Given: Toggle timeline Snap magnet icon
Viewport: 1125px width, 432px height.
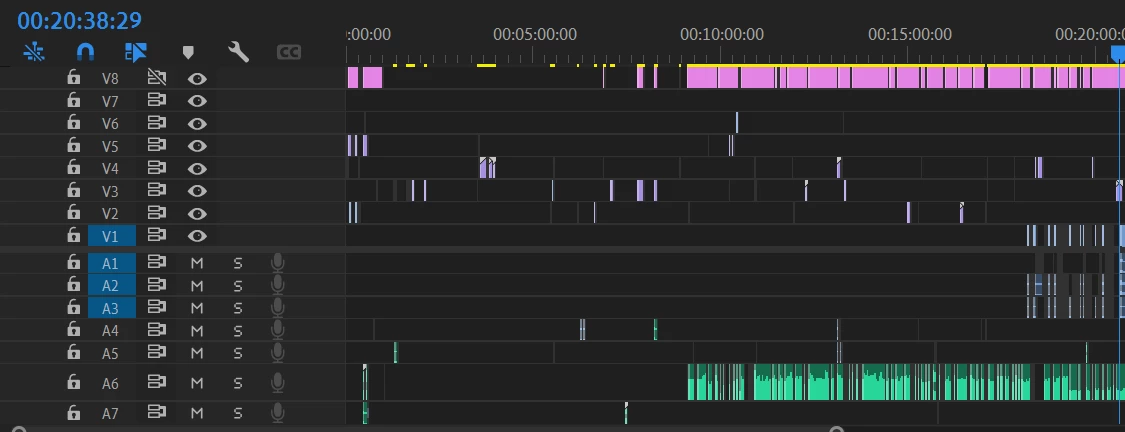Looking at the screenshot, I should [x=85, y=52].
